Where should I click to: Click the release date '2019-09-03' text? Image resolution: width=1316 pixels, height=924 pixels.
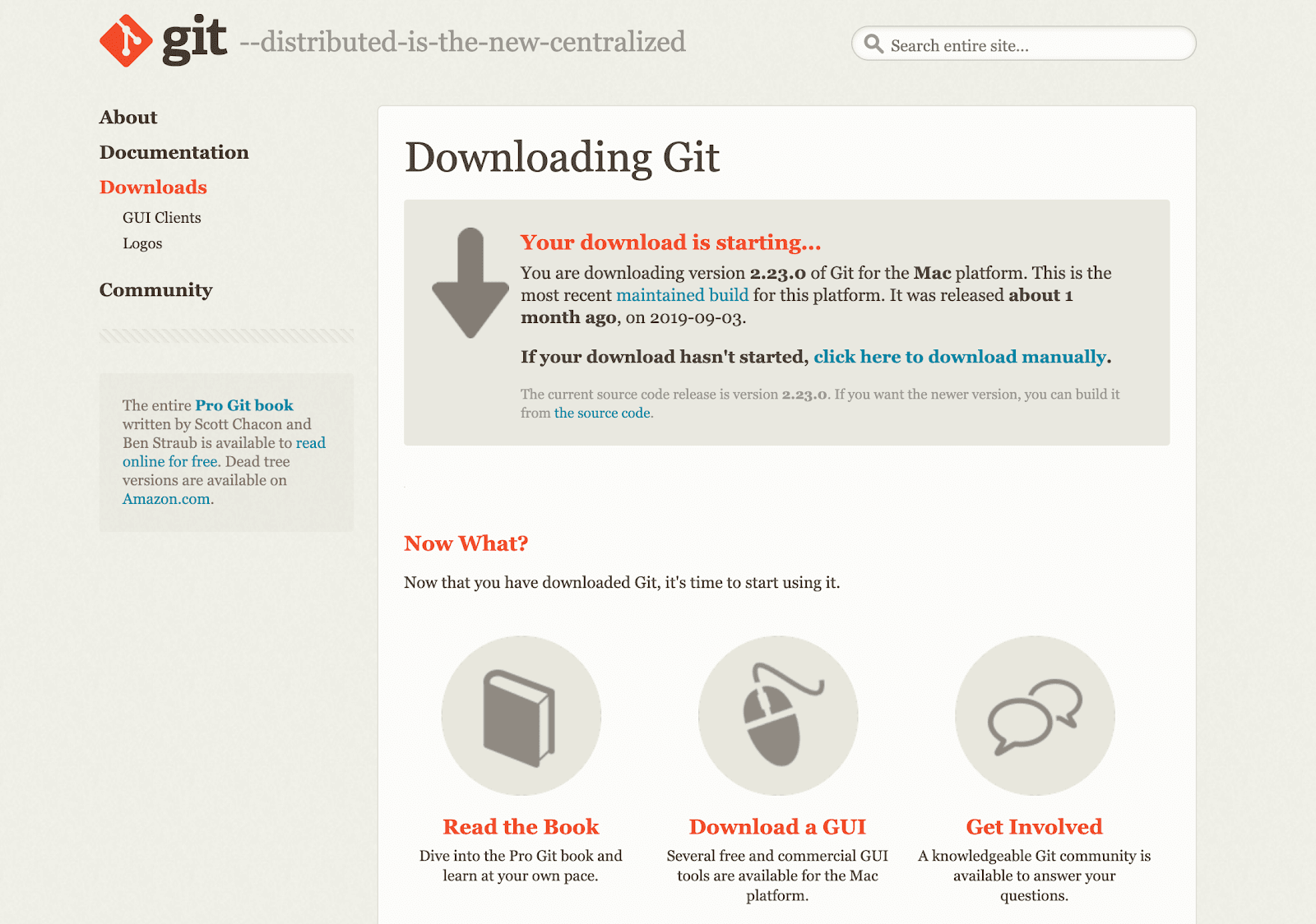click(x=697, y=318)
